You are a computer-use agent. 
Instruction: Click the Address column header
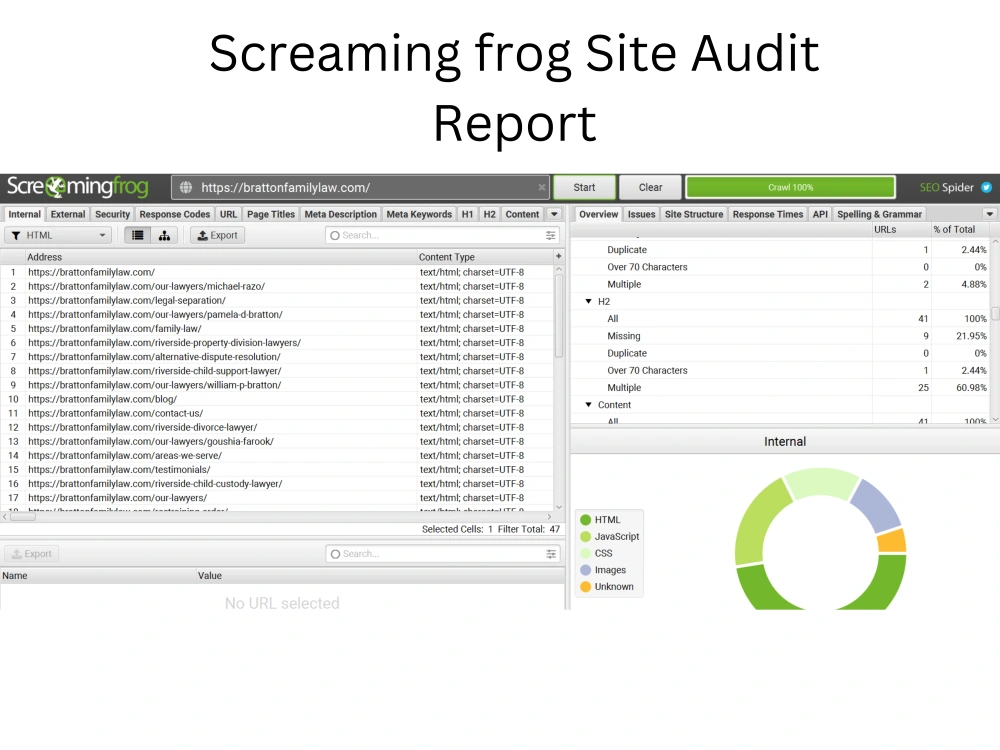coord(221,257)
